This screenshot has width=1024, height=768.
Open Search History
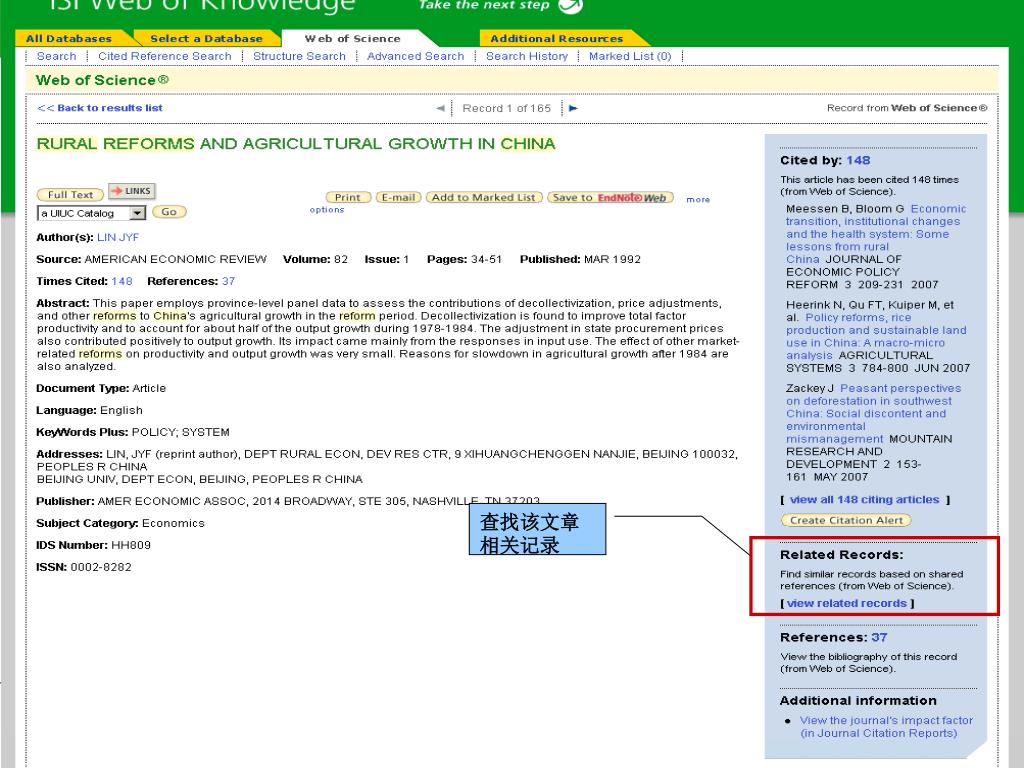click(526, 56)
